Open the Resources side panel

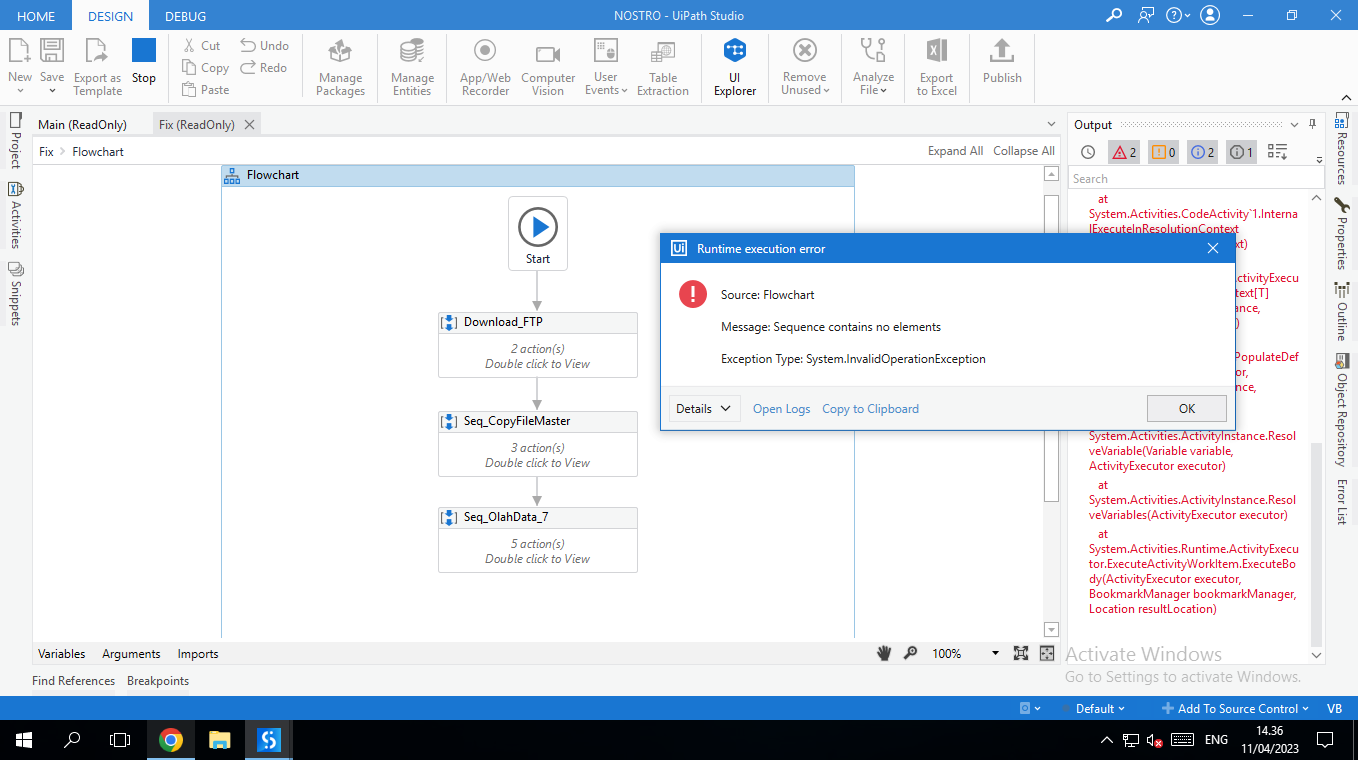point(1341,148)
